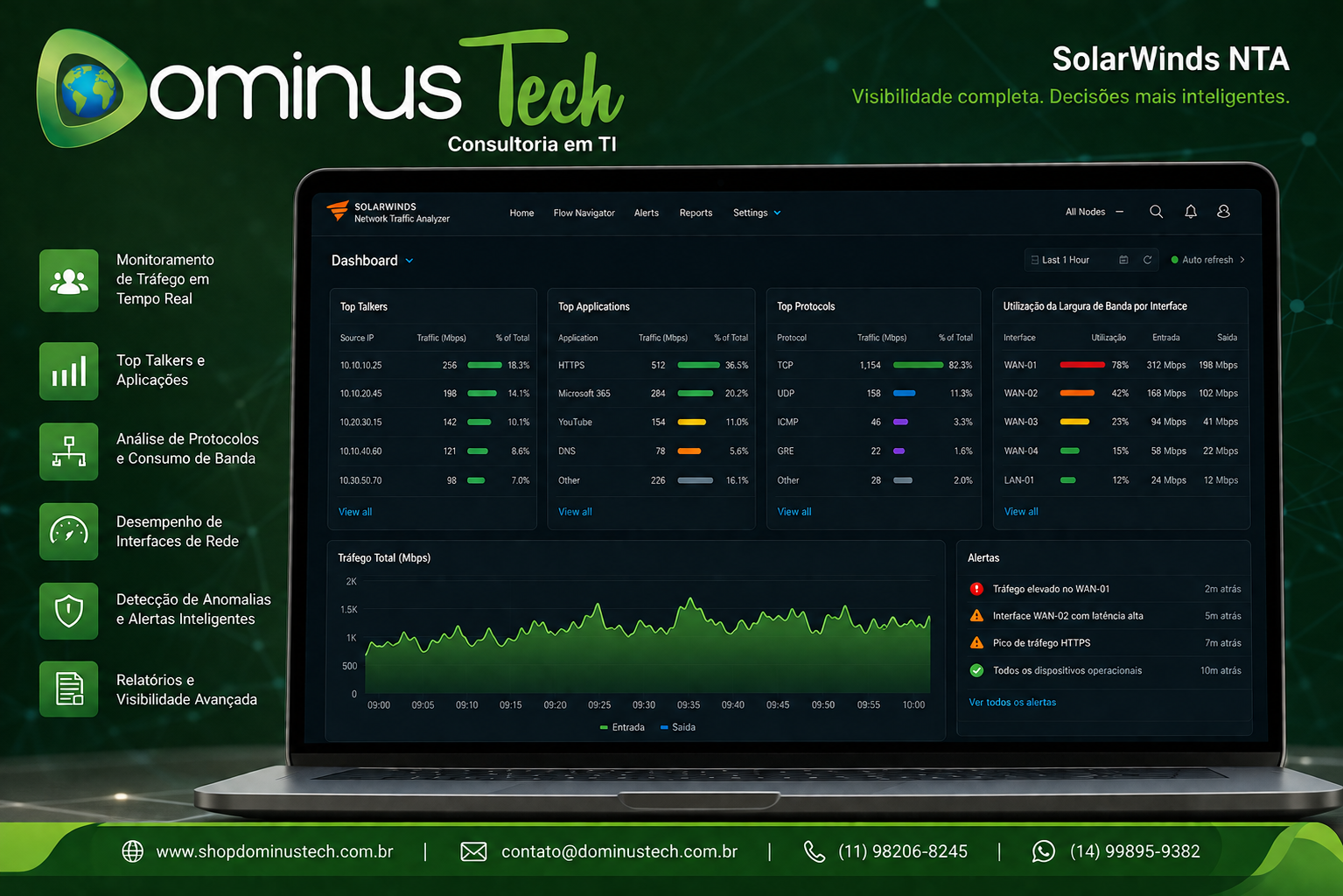This screenshot has width=1343, height=896.
Task: Open the Last 1 Hour time range selector
Action: (x=1091, y=260)
